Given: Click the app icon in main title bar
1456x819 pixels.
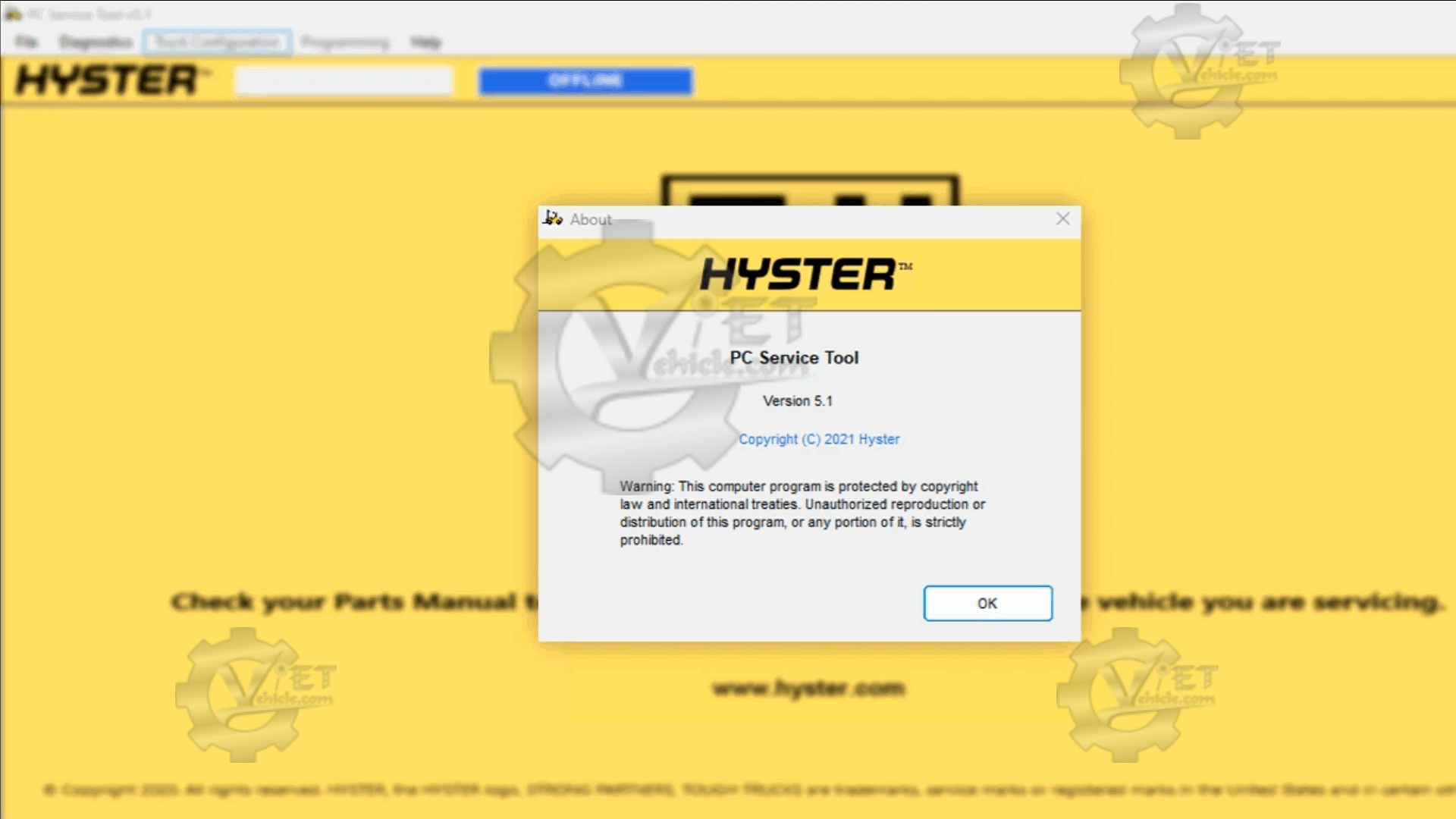Looking at the screenshot, I should (13, 14).
